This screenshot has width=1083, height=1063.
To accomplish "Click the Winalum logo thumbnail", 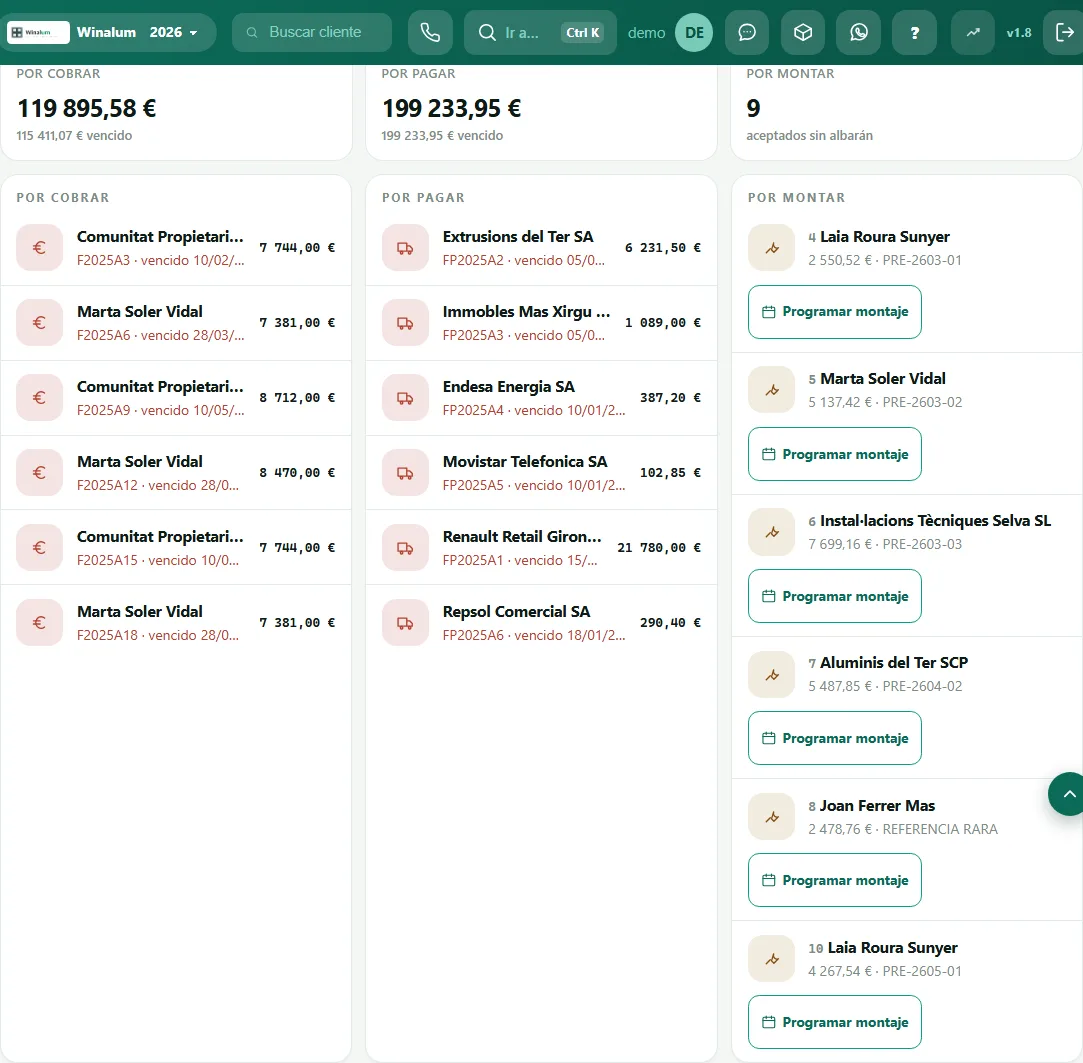I will pos(38,32).
